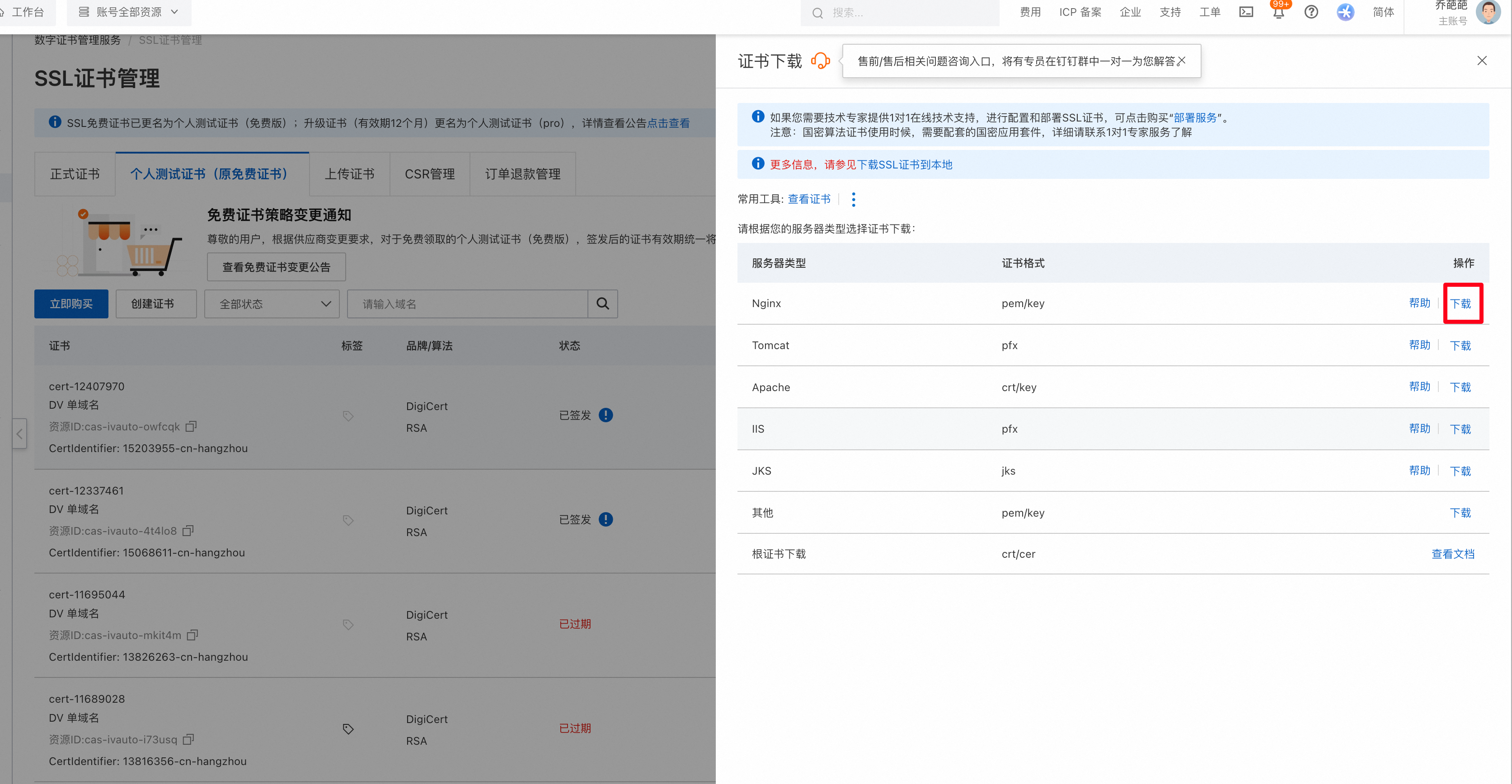Image resolution: width=1512 pixels, height=784 pixels.
Task: Open the help question mark icon
Action: click(1310, 12)
